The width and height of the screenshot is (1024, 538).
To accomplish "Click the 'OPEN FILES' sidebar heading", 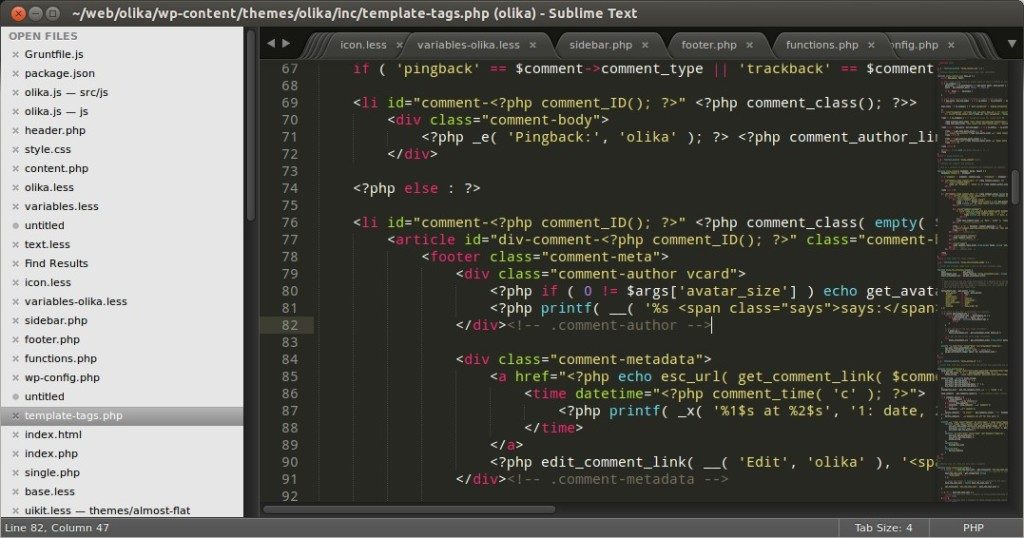I will click(43, 37).
